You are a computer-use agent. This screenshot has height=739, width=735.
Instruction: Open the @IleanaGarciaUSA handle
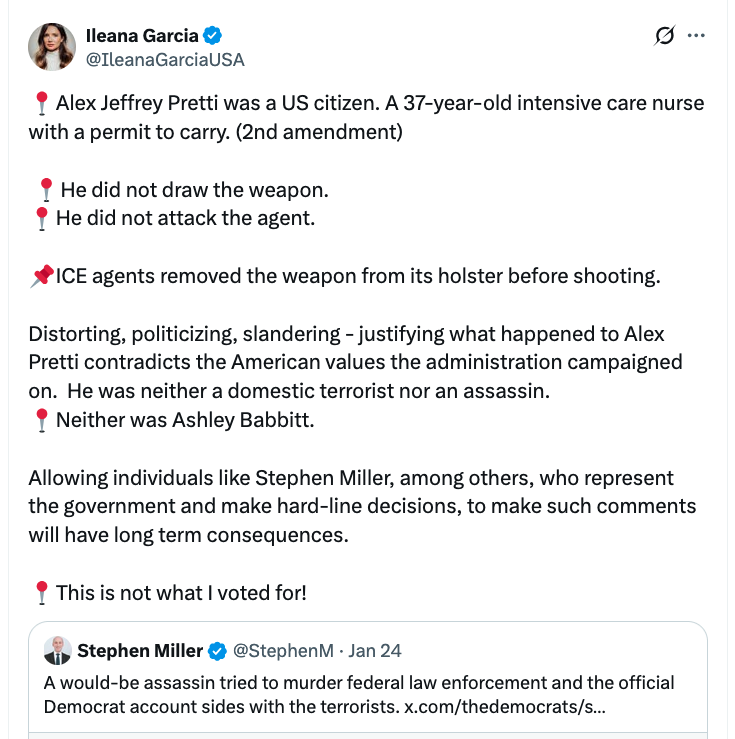tap(165, 60)
